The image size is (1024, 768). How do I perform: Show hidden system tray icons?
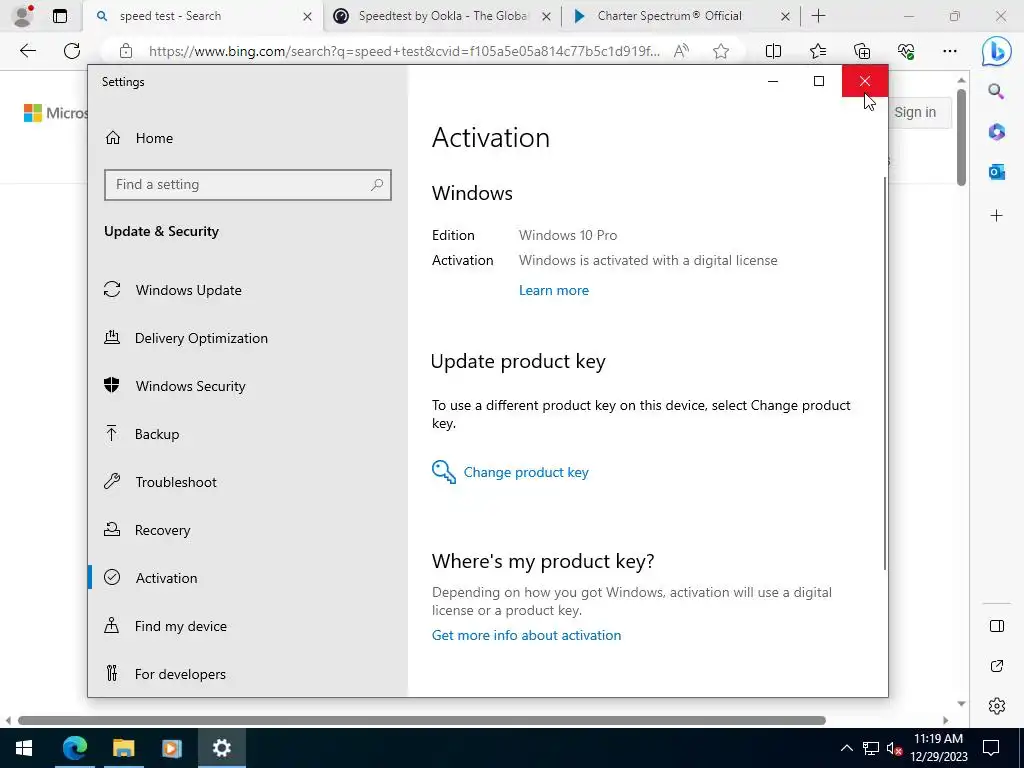[846, 748]
